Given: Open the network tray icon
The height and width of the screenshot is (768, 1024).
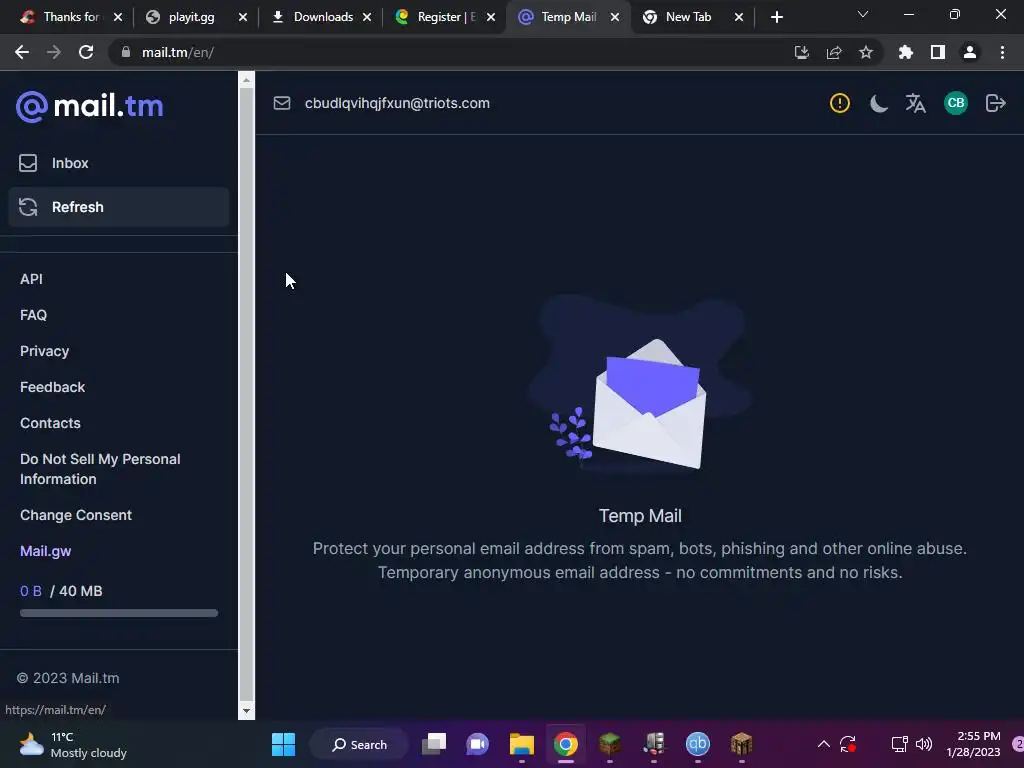Looking at the screenshot, I should point(899,744).
